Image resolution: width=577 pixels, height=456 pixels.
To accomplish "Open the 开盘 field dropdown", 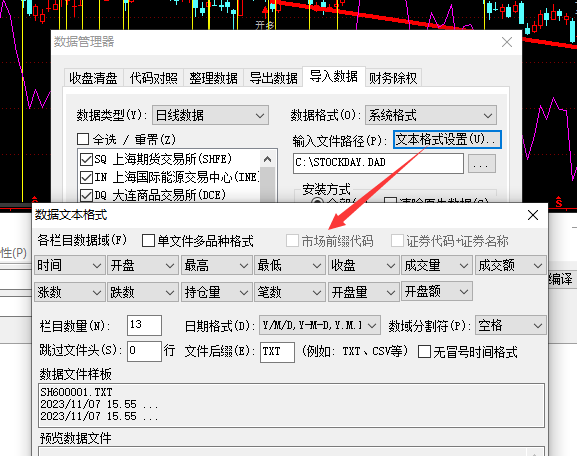I will point(143,265).
